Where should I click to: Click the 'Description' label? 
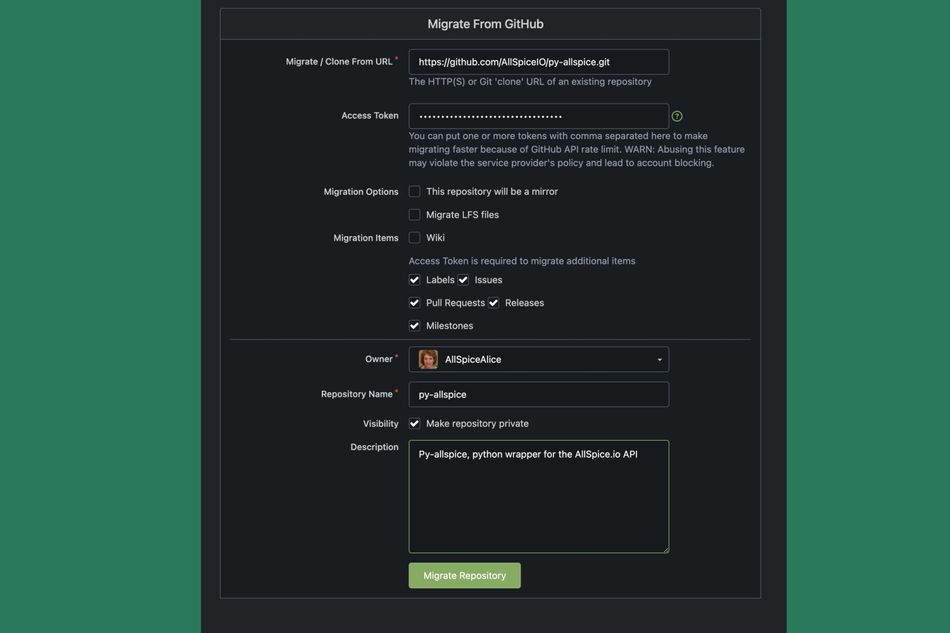(374, 447)
